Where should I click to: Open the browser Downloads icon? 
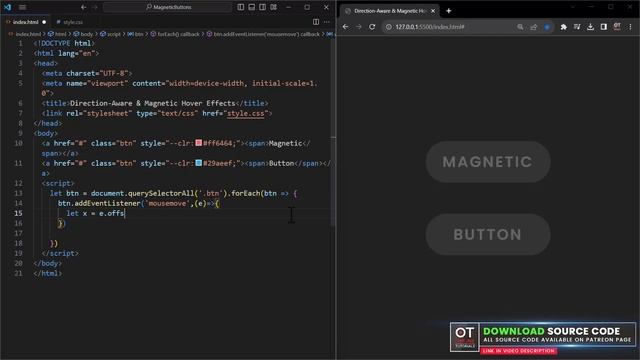pyautogui.click(x=590, y=27)
